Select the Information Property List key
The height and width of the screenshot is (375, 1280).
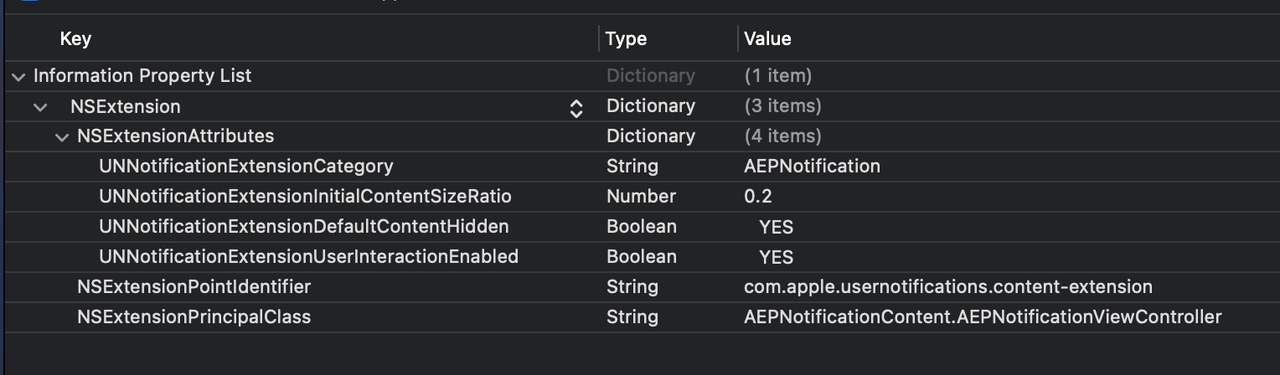click(143, 76)
